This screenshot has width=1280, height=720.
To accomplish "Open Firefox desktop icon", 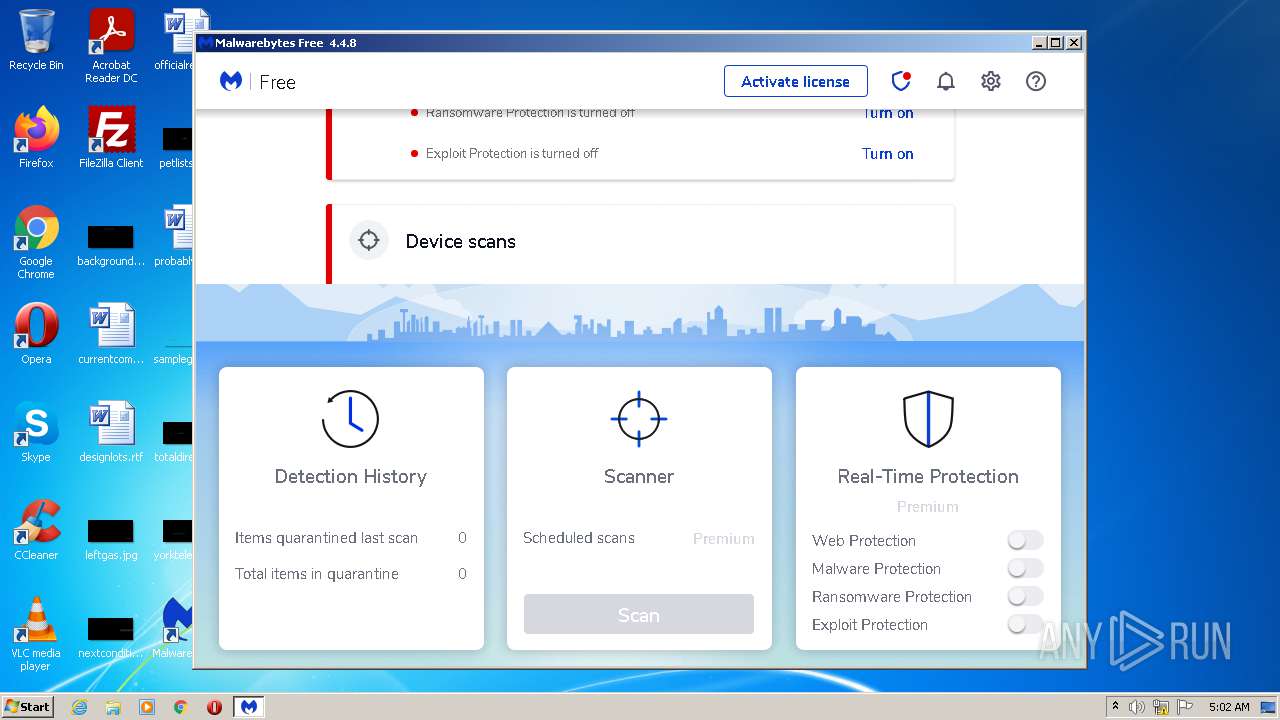I will (x=36, y=138).
